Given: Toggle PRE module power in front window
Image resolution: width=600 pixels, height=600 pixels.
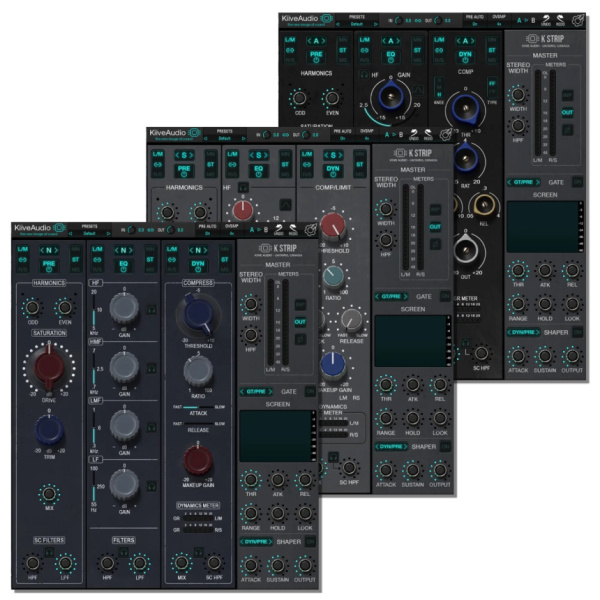Looking at the screenshot, I should click(x=49, y=266).
